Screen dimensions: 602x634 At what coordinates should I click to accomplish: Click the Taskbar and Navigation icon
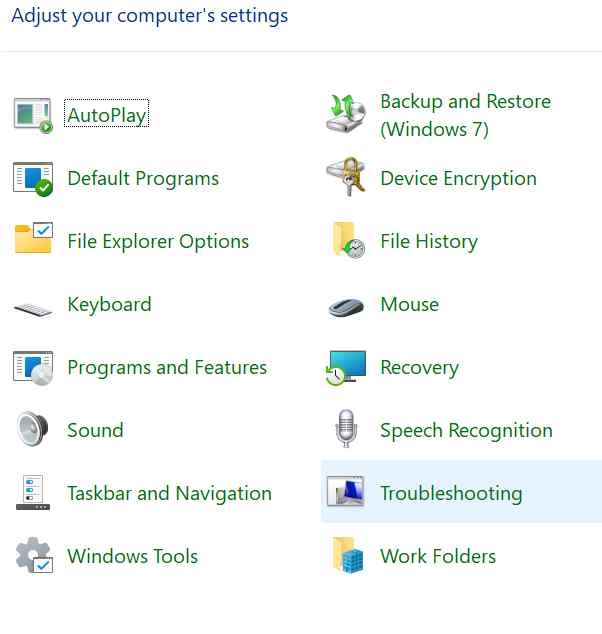coord(33,492)
